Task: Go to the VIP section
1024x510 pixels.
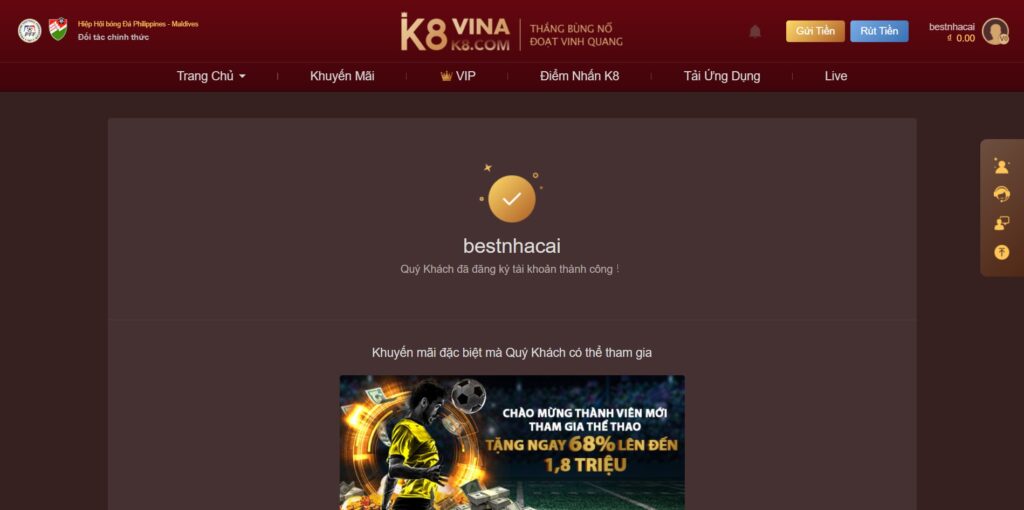Action: pyautogui.click(x=458, y=76)
